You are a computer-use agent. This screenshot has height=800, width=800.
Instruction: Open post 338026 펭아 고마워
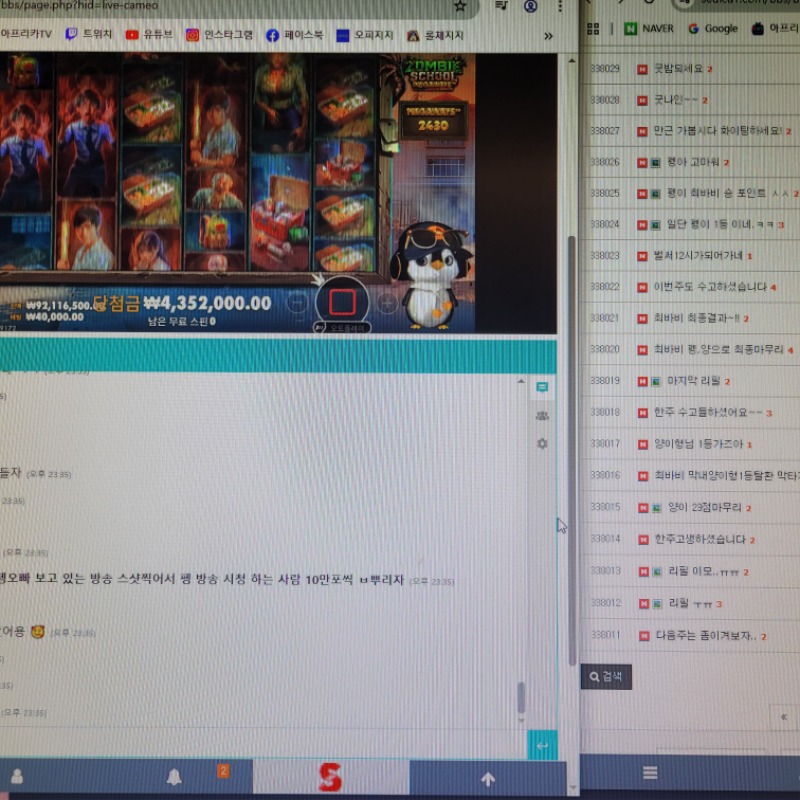point(693,162)
